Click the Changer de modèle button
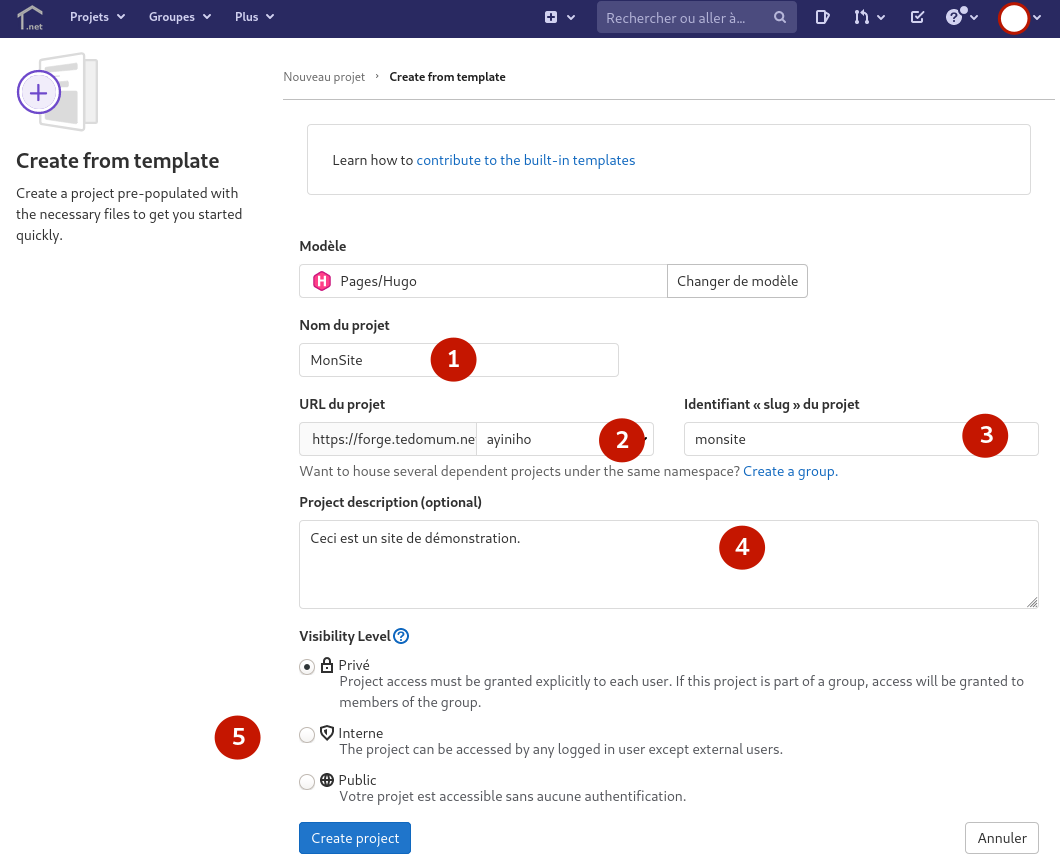The image size is (1060, 866). (737, 281)
